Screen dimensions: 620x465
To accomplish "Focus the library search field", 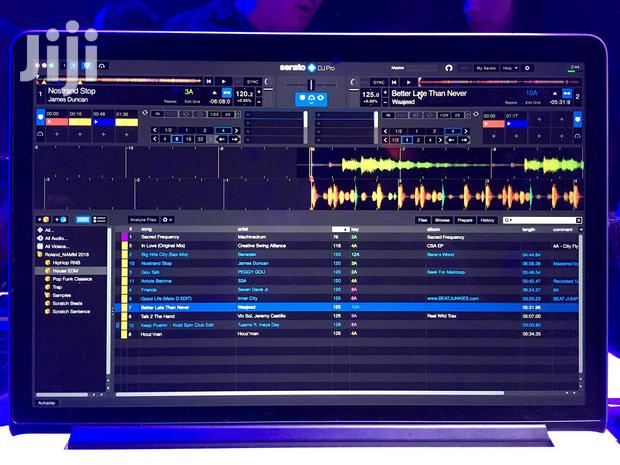I will [x=542, y=220].
